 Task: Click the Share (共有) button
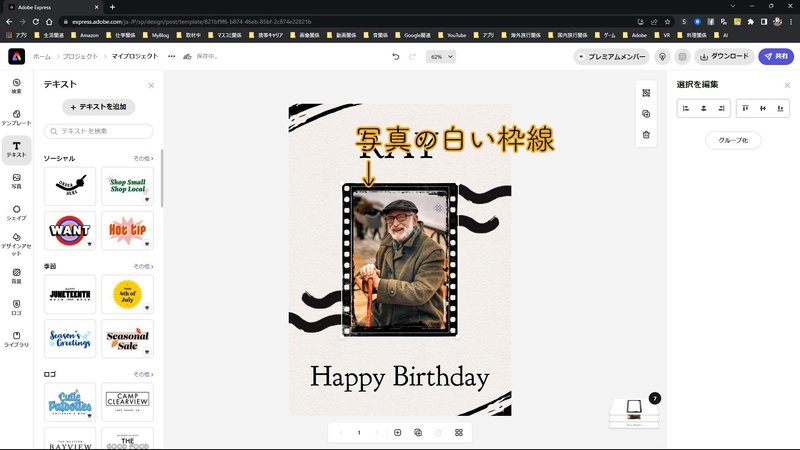[776, 57]
